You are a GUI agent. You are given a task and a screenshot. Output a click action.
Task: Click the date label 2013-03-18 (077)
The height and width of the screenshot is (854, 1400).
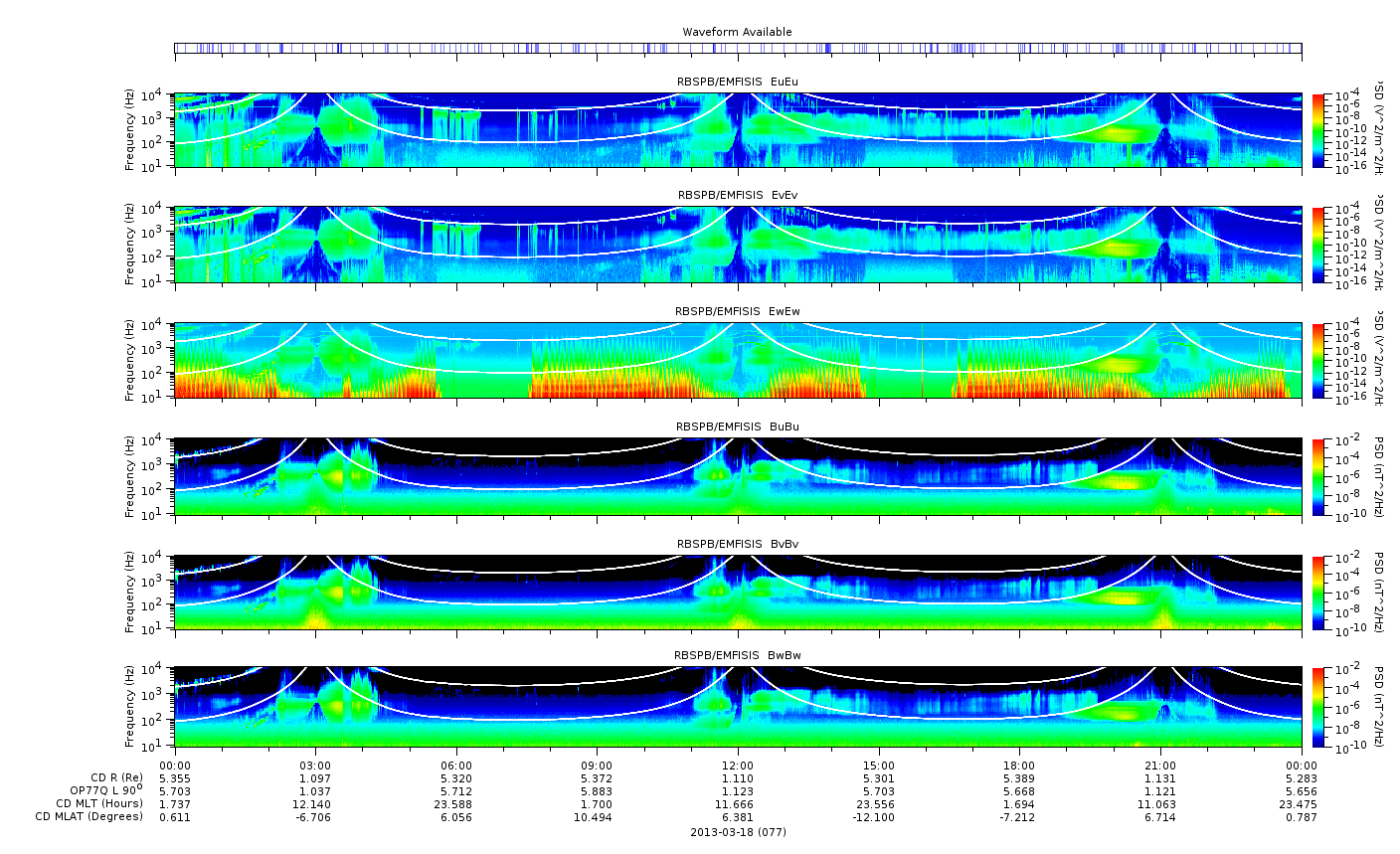(738, 831)
